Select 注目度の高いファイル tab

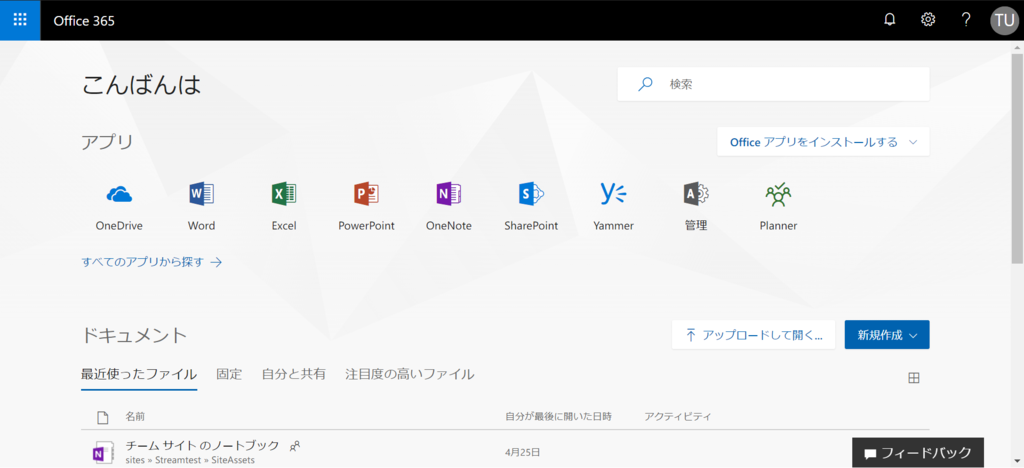click(409, 375)
